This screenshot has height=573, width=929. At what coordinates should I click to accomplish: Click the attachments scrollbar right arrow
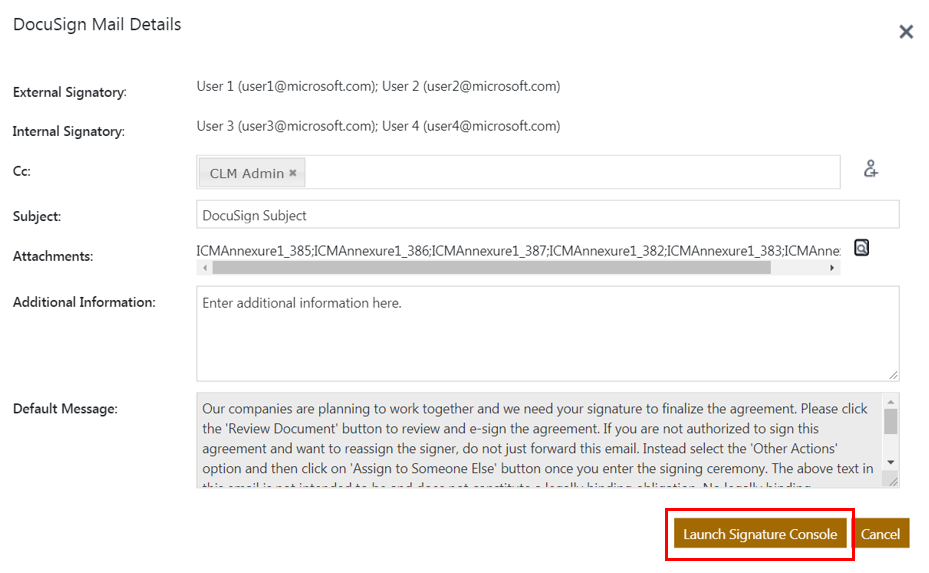832,268
